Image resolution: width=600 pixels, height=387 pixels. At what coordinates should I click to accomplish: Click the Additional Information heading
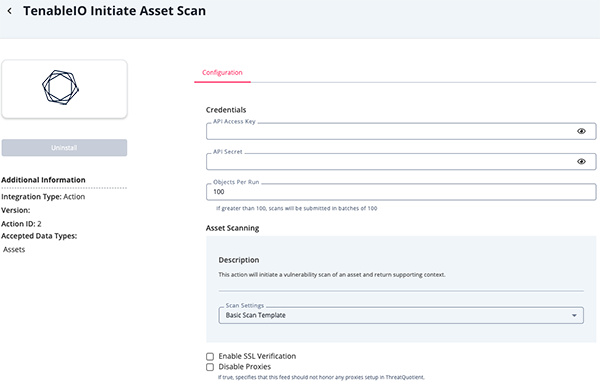tap(43, 180)
